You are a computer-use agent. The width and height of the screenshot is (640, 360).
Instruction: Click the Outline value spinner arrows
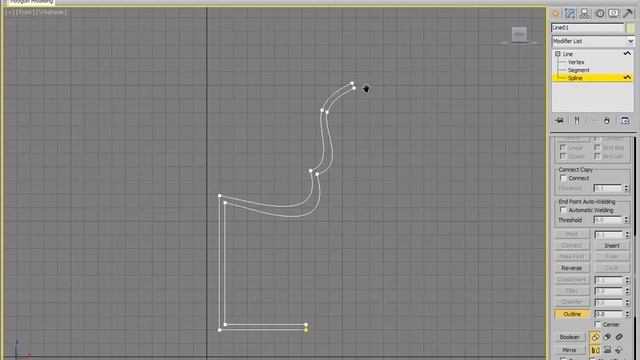627,314
